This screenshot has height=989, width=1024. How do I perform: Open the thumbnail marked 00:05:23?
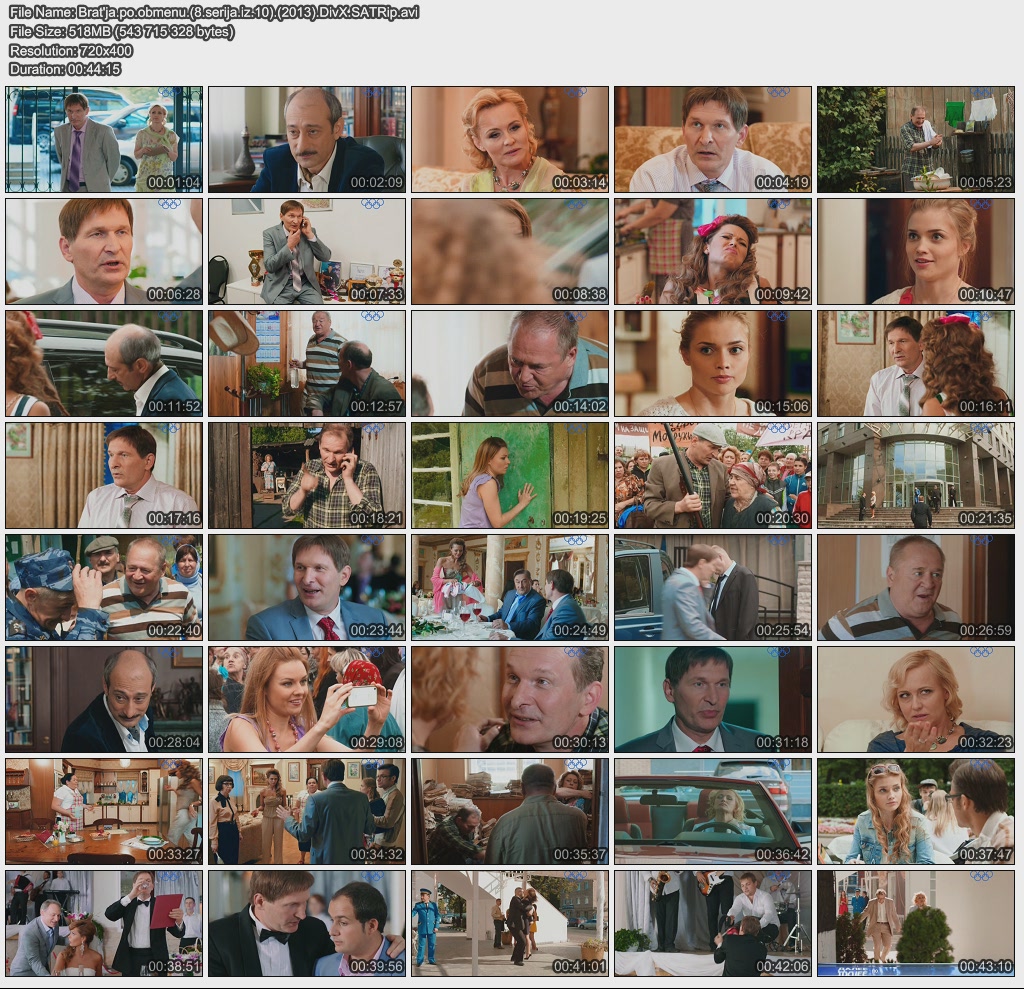tap(915, 139)
